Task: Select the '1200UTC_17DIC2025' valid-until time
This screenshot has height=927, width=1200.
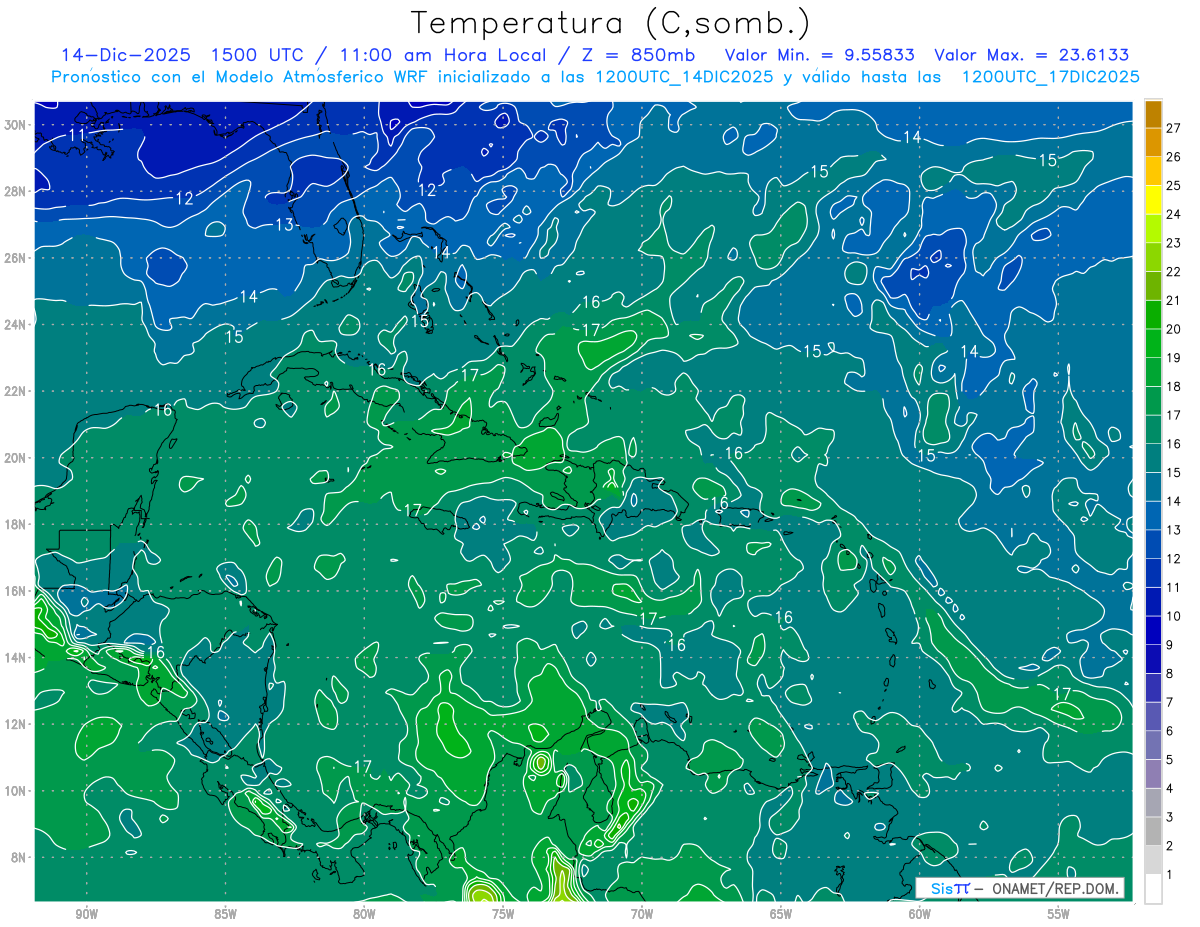Action: tap(1050, 77)
